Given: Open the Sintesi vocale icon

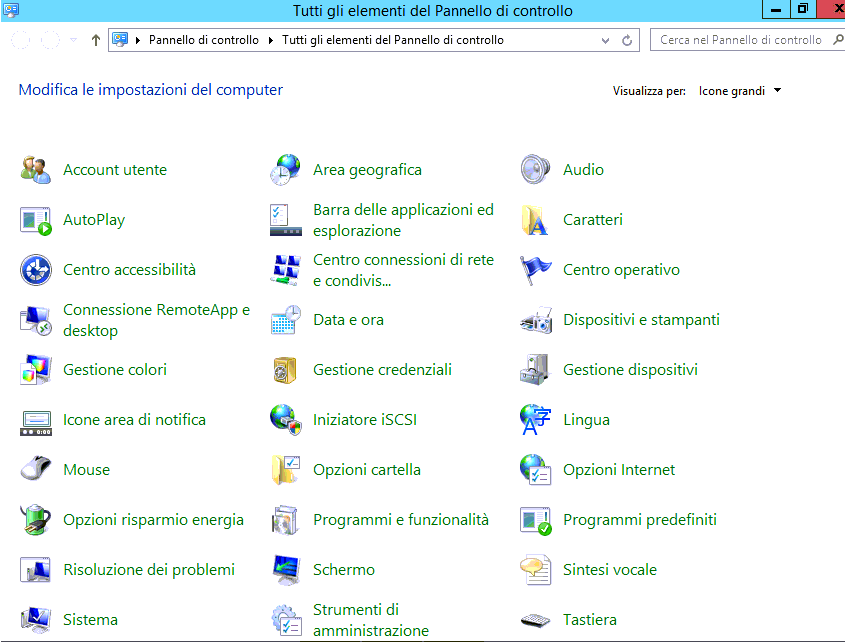Looking at the screenshot, I should tap(535, 570).
